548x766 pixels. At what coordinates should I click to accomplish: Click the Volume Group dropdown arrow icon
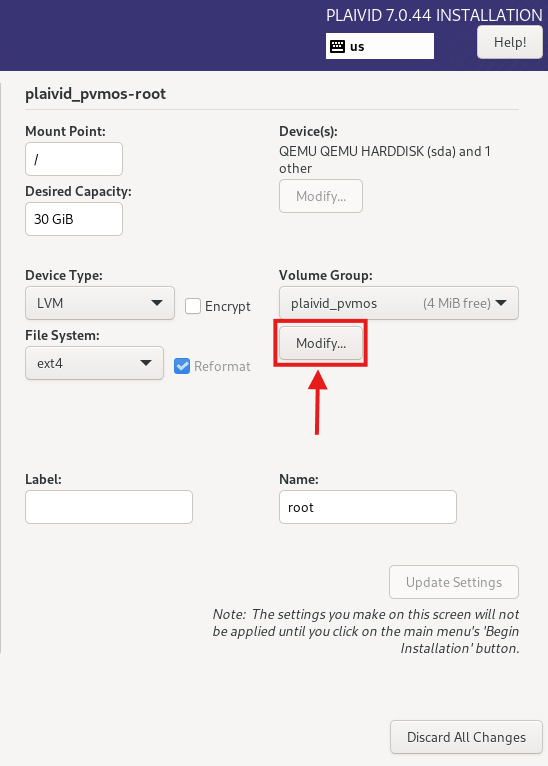(x=501, y=303)
